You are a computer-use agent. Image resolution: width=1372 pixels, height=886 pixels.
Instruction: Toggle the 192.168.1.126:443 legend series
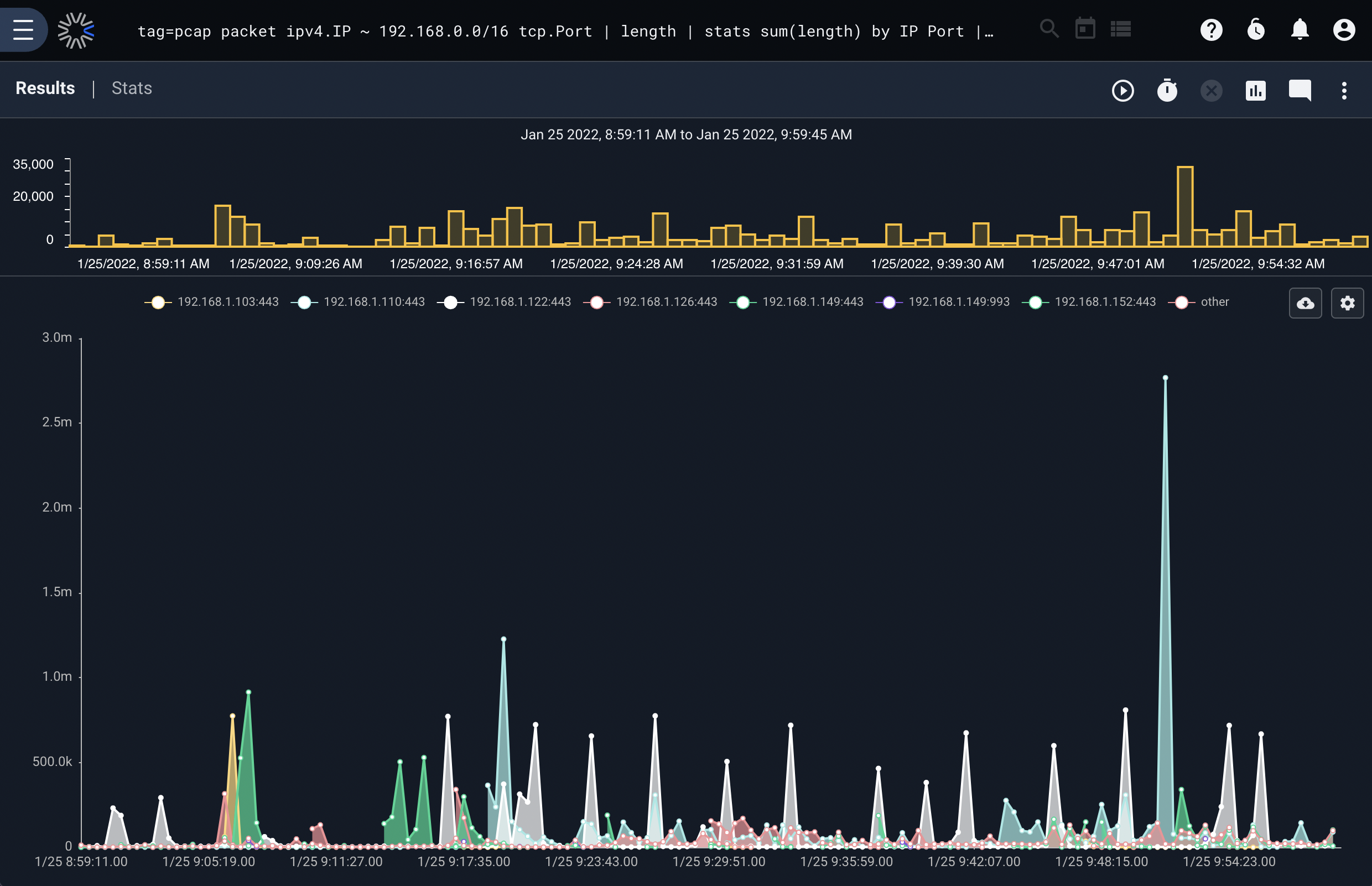649,302
